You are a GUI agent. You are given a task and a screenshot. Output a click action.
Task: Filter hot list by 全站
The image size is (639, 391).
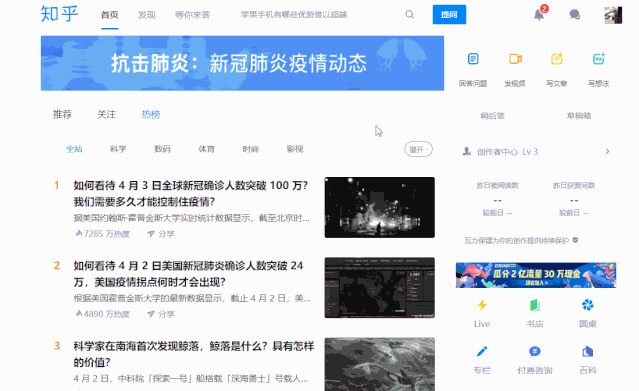coord(74,149)
